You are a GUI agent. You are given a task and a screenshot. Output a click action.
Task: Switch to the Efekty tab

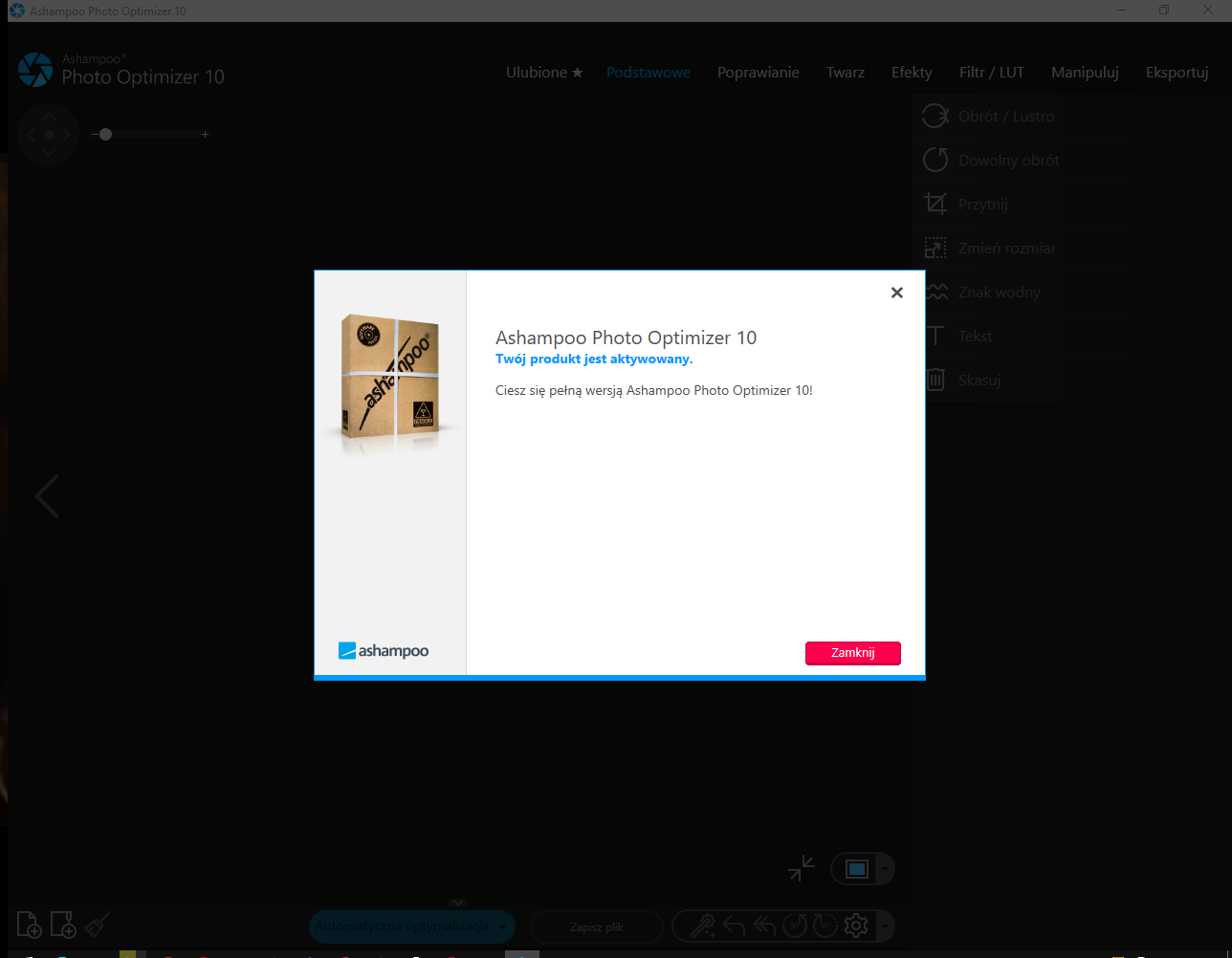click(x=912, y=72)
